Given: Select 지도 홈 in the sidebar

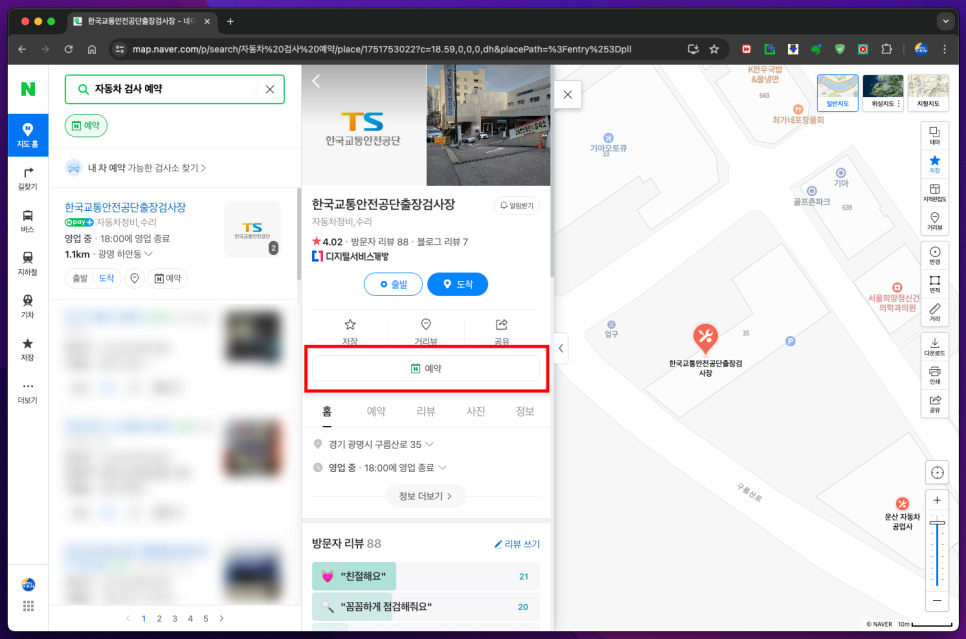Looking at the screenshot, I should [28, 135].
